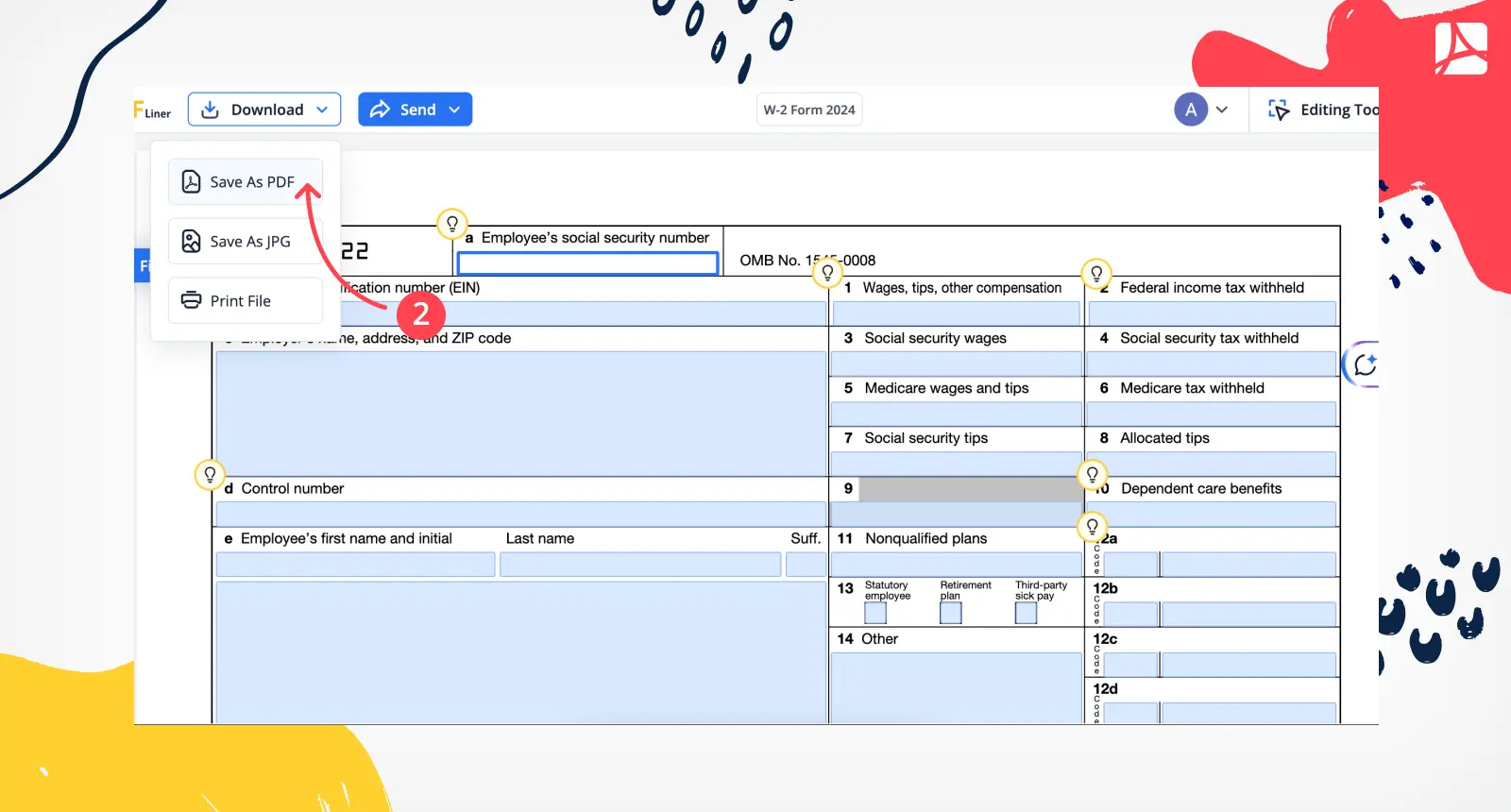1511x812 pixels.
Task: Click the Send paper-plane icon
Action: (380, 110)
